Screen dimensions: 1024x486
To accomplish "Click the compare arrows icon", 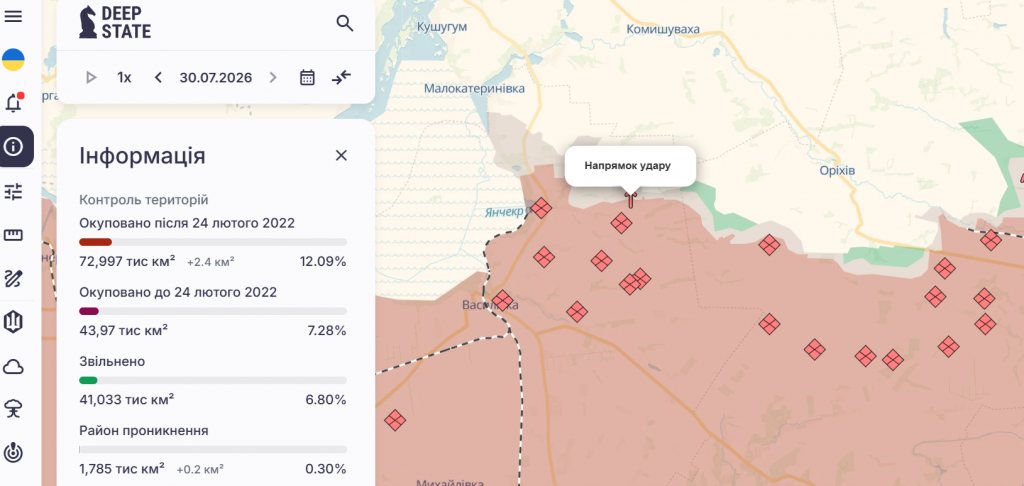I will [342, 78].
